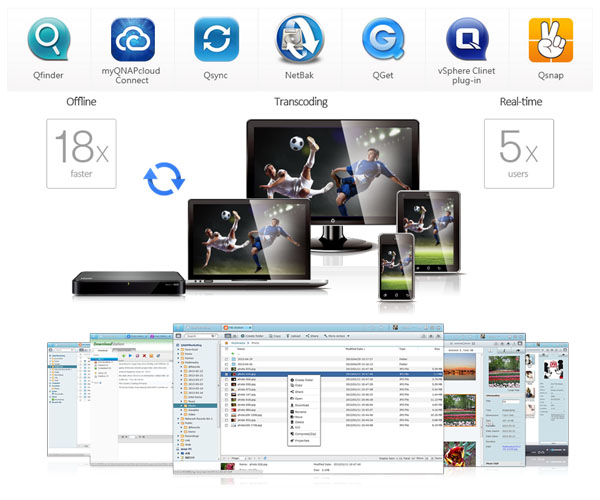This screenshot has height=500, width=600.
Task: Open the selected tulip garden thumbnail
Action: pyautogui.click(x=460, y=410)
